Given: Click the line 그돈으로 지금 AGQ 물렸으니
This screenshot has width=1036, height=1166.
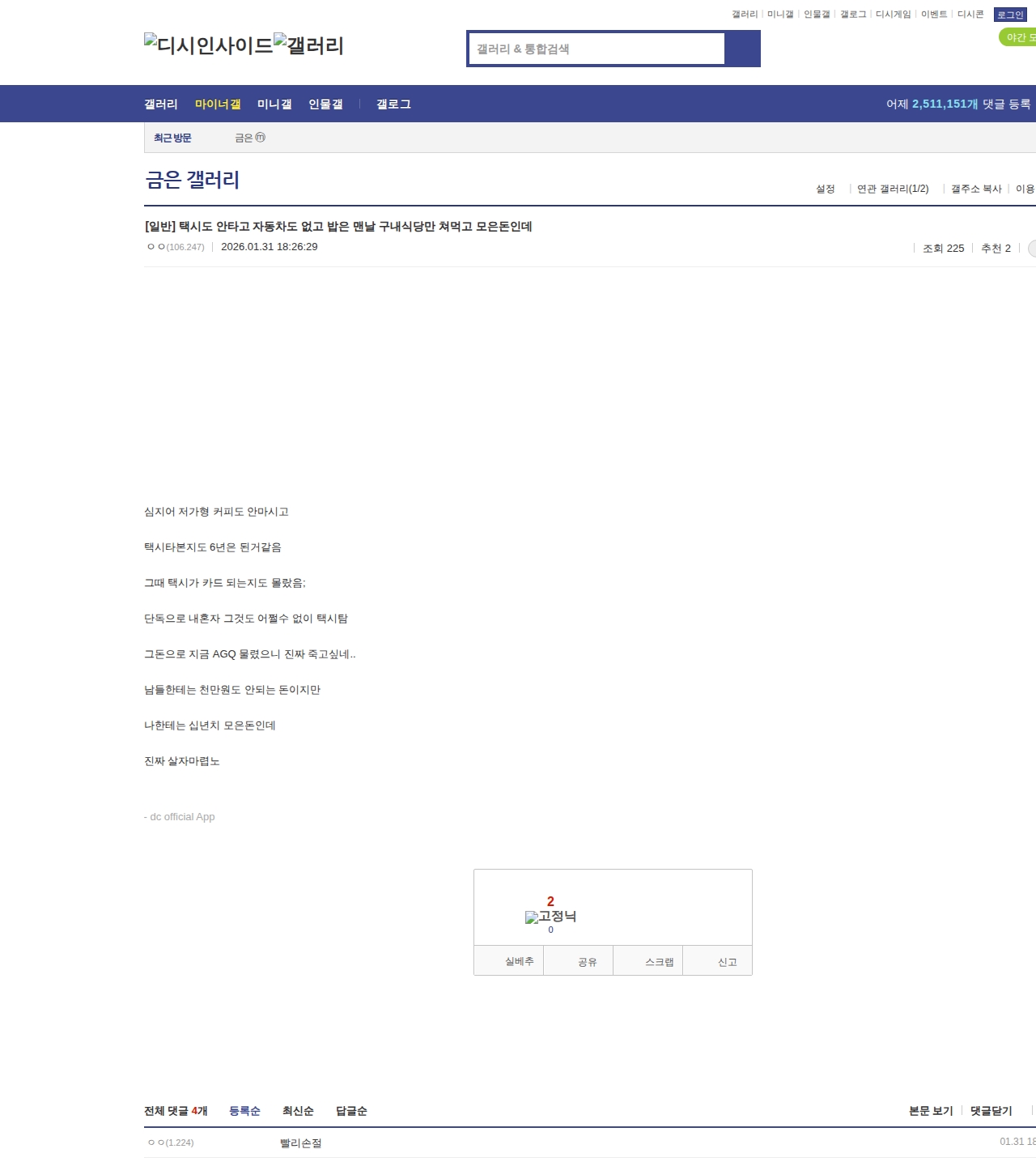Looking at the screenshot, I should [x=250, y=654].
